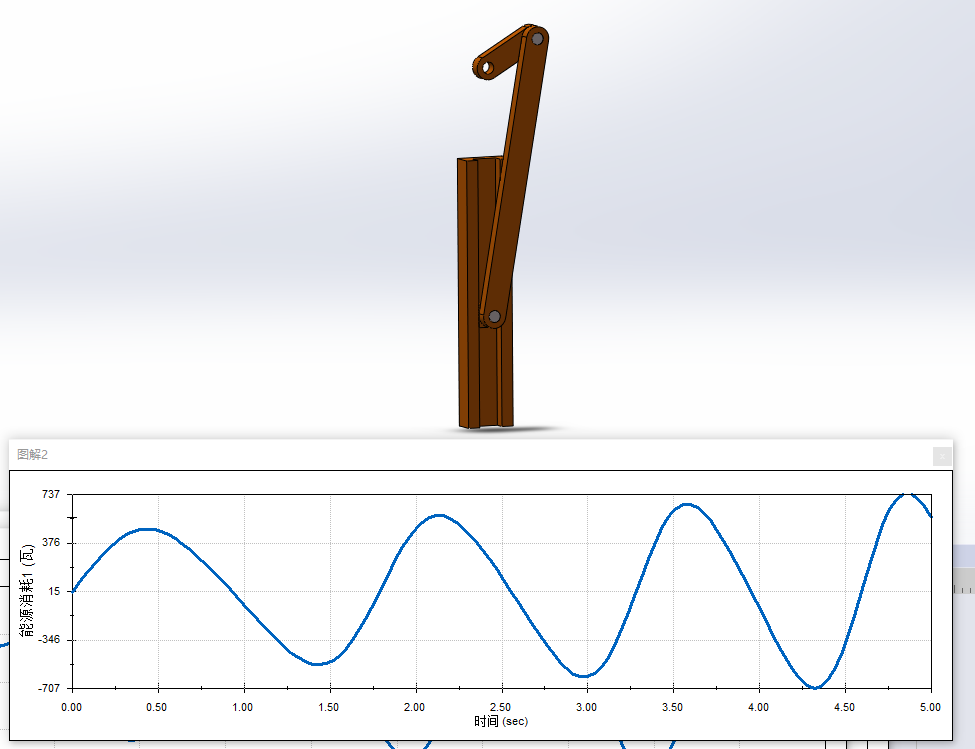Select the short crank link at the top
Screen dimensions: 975x749
[505, 53]
